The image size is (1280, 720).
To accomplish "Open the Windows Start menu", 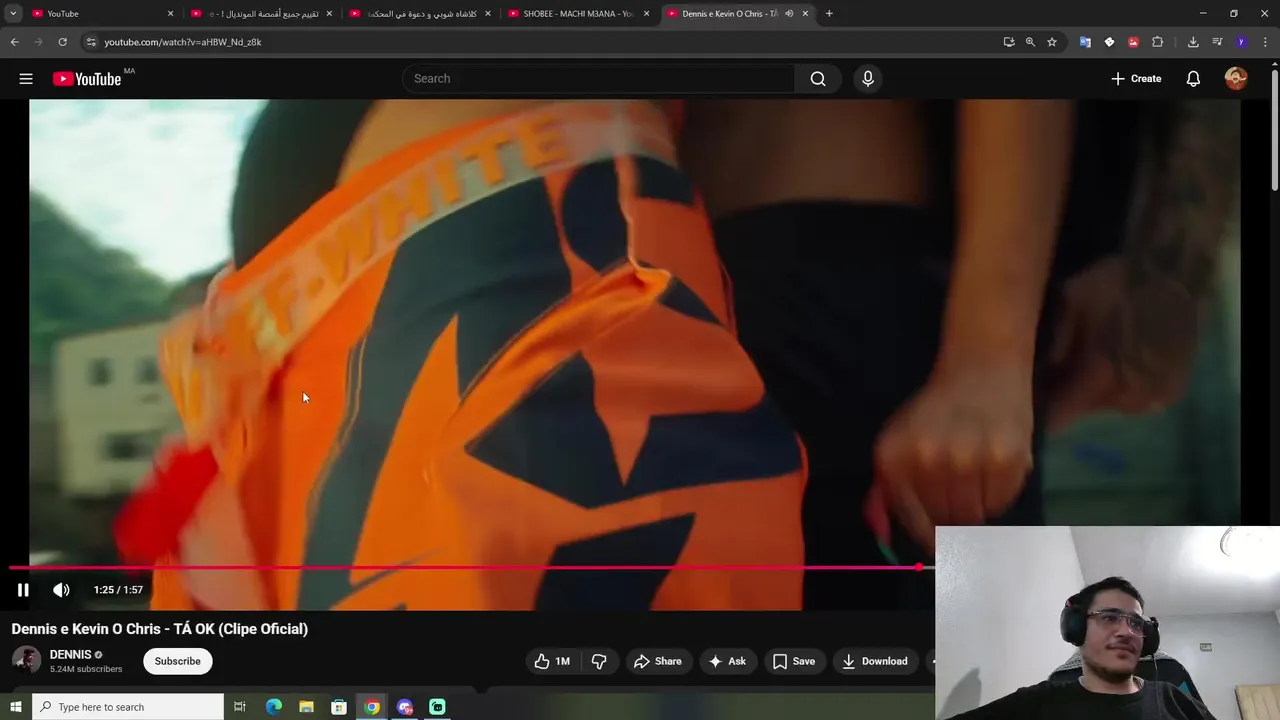I will 15,707.
